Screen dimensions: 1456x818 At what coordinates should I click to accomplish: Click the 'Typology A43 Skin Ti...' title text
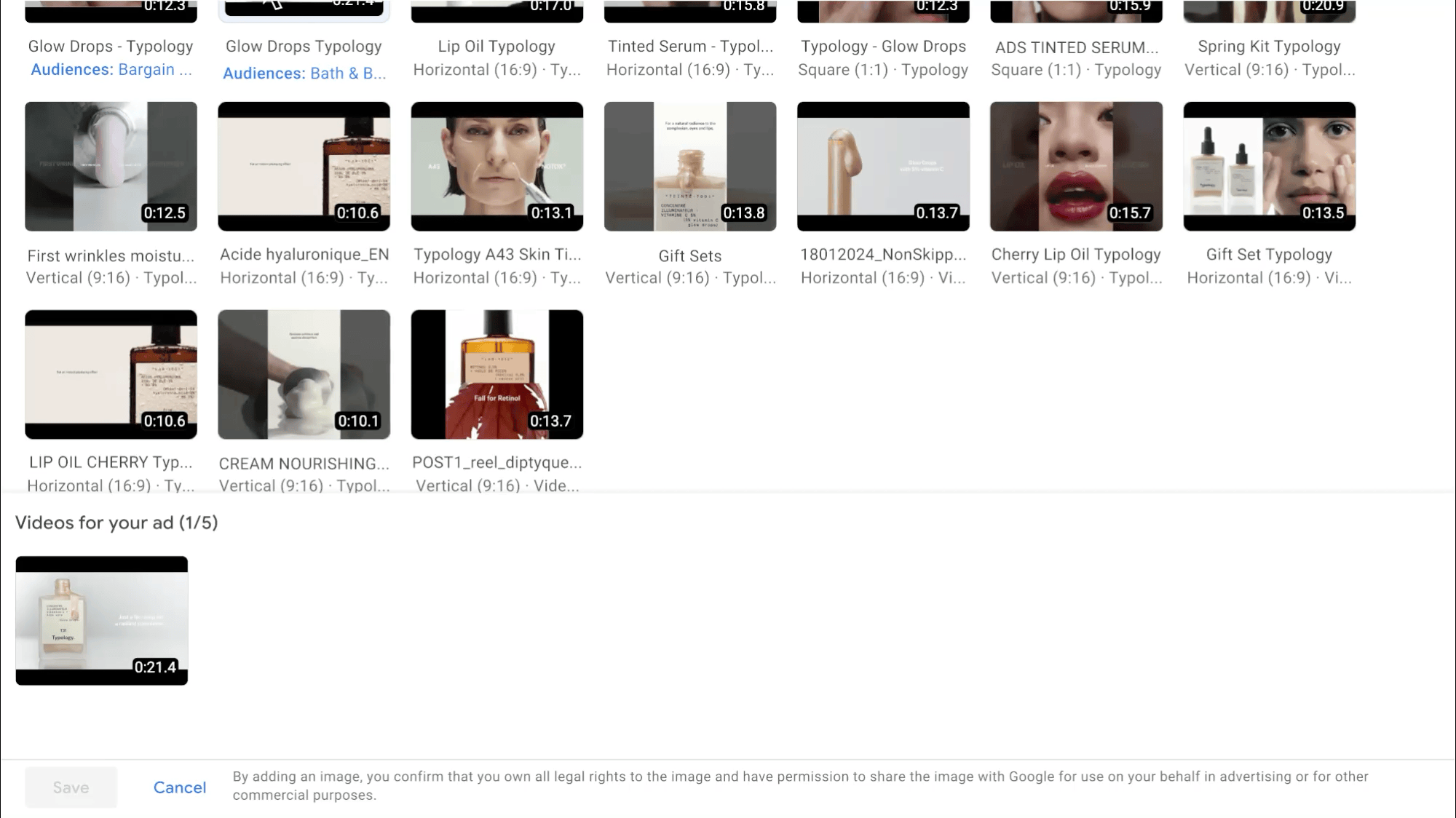497,255
